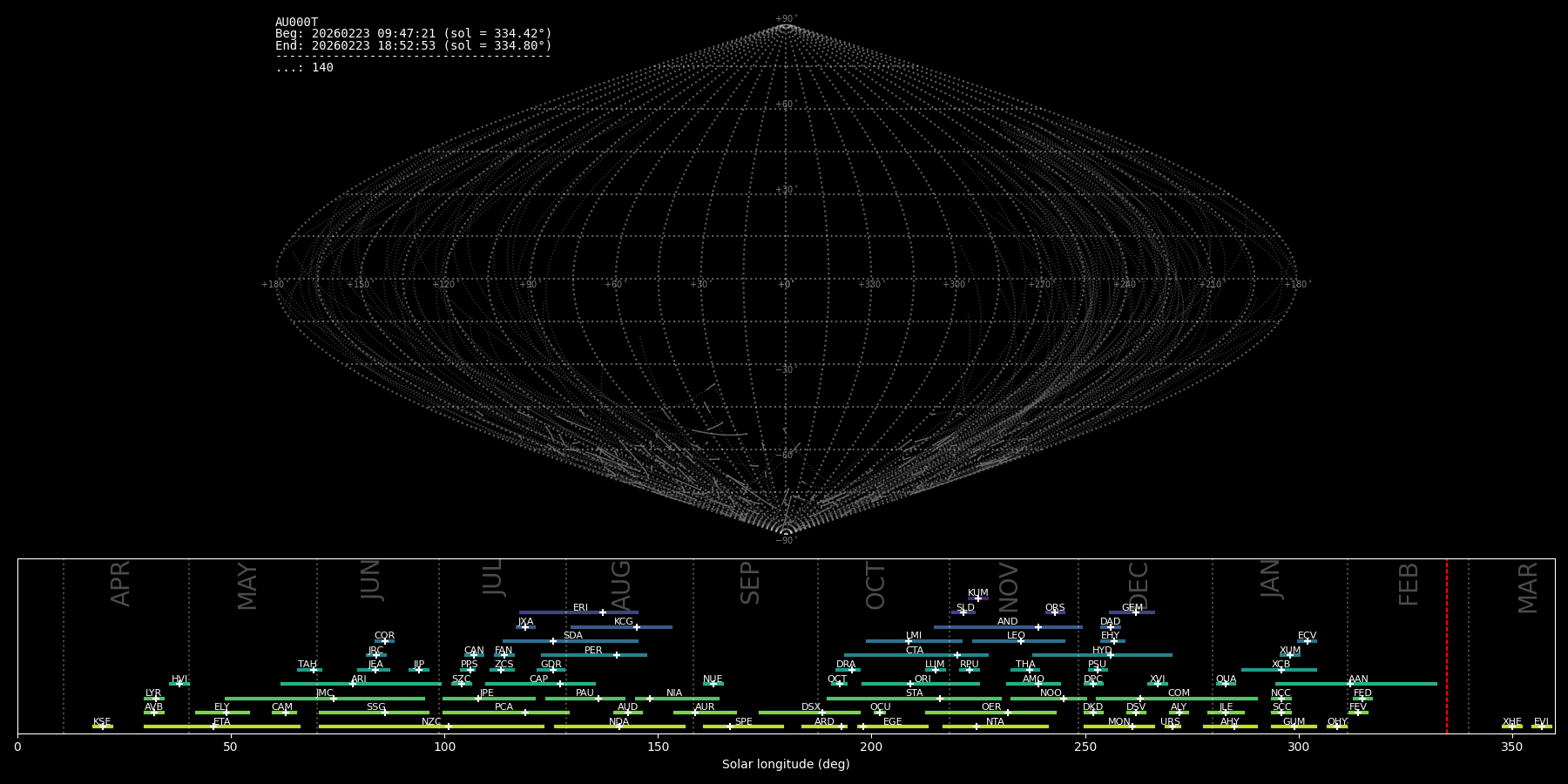Click the CTA shower bar
Screen dimensions: 1568x784
click(916, 655)
